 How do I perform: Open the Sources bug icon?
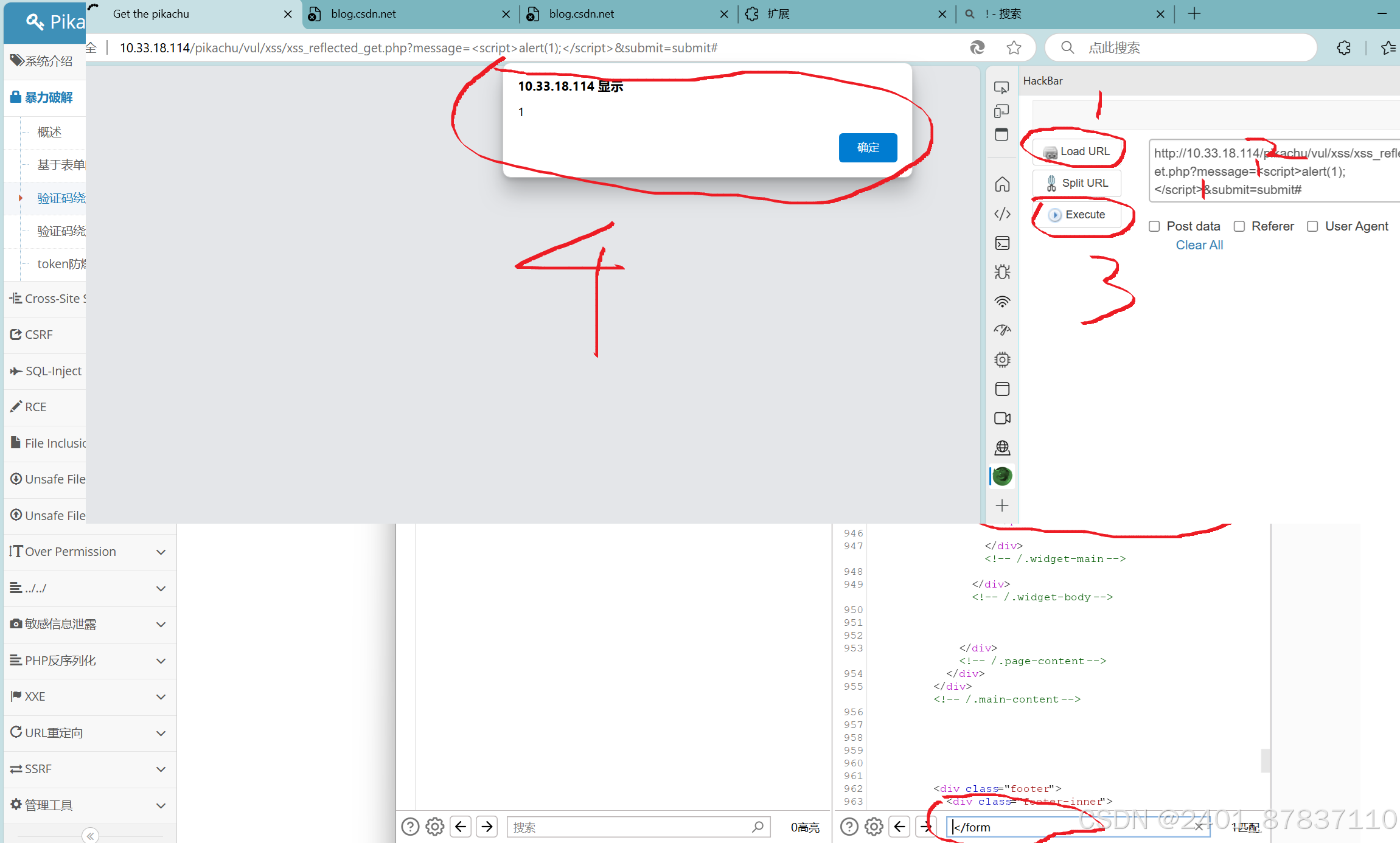tap(1002, 272)
